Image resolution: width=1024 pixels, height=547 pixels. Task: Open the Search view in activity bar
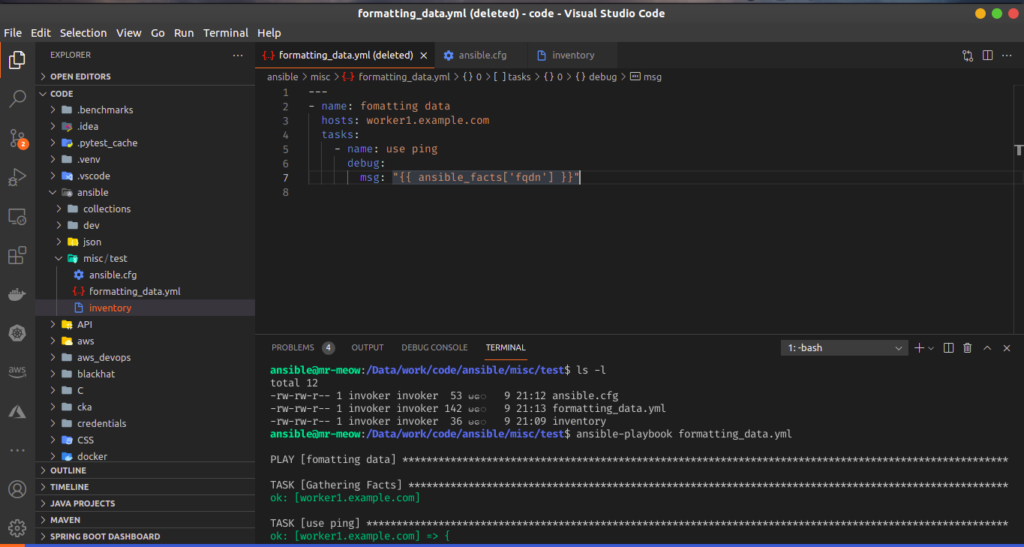[17, 99]
